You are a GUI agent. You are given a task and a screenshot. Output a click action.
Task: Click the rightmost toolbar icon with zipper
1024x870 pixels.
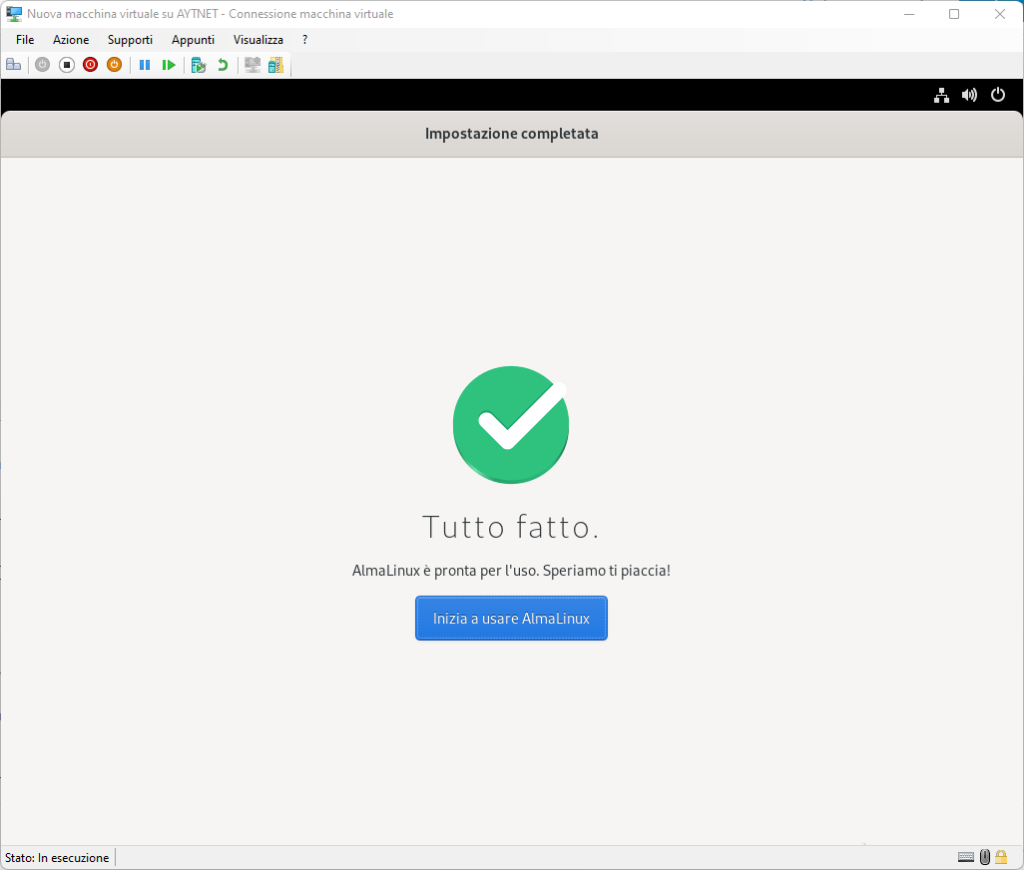275,65
